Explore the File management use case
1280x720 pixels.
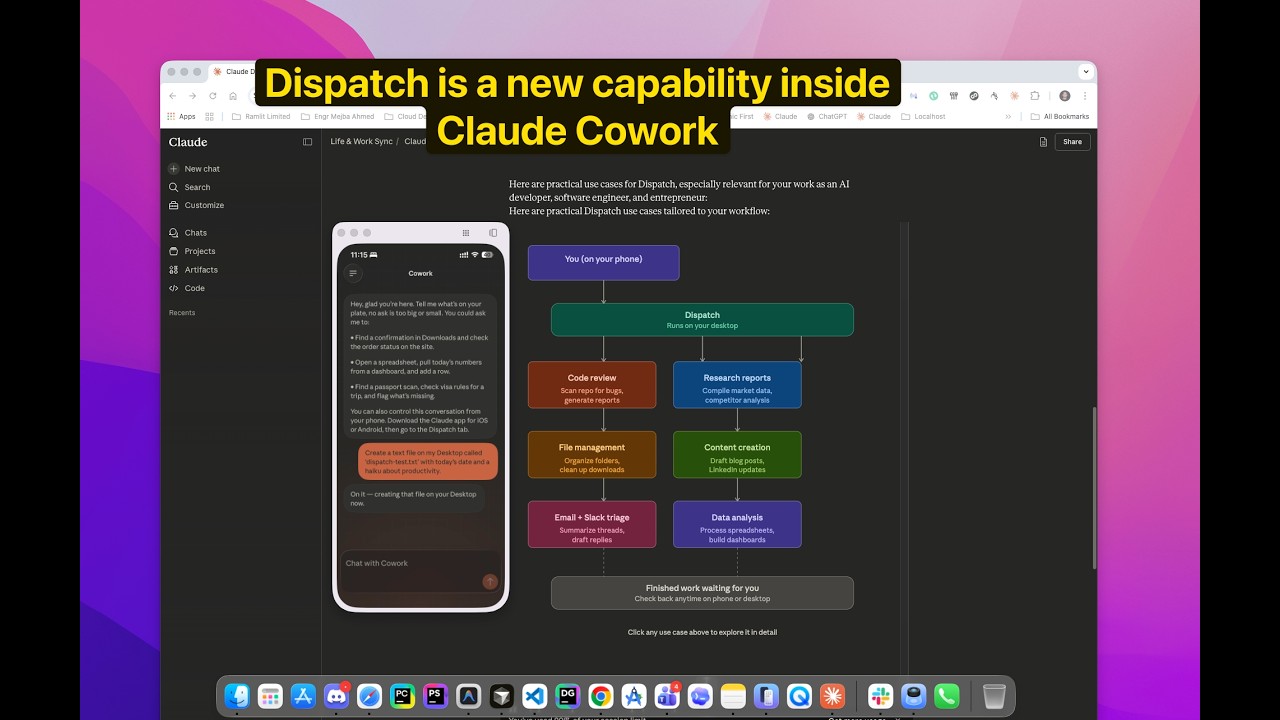592,455
